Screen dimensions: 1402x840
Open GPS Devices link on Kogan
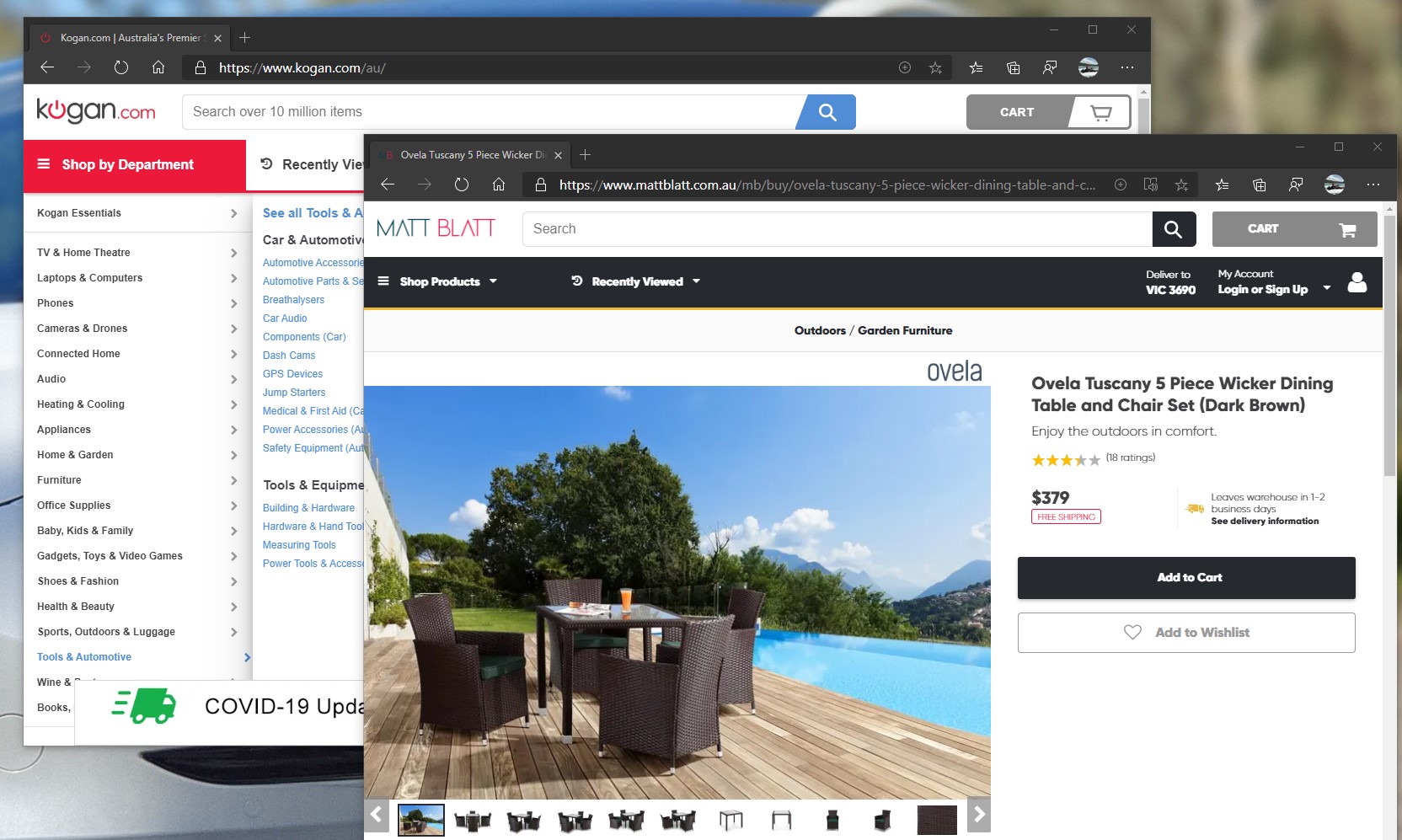tap(292, 374)
